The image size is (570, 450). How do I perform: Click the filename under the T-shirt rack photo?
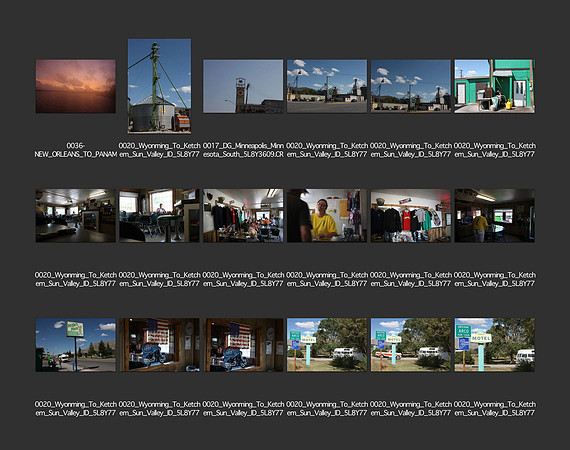(x=410, y=279)
